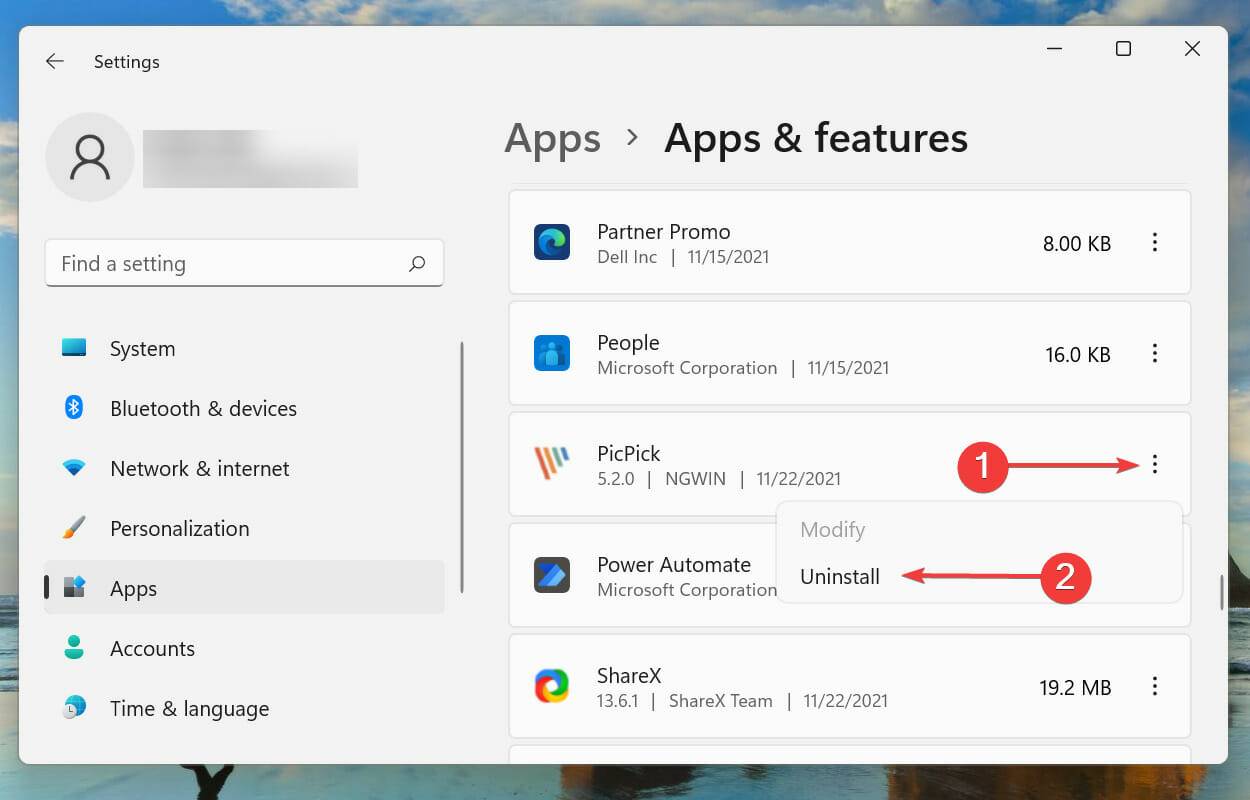Click the People app icon
Viewport: 1250px width, 800px height.
tap(551, 354)
